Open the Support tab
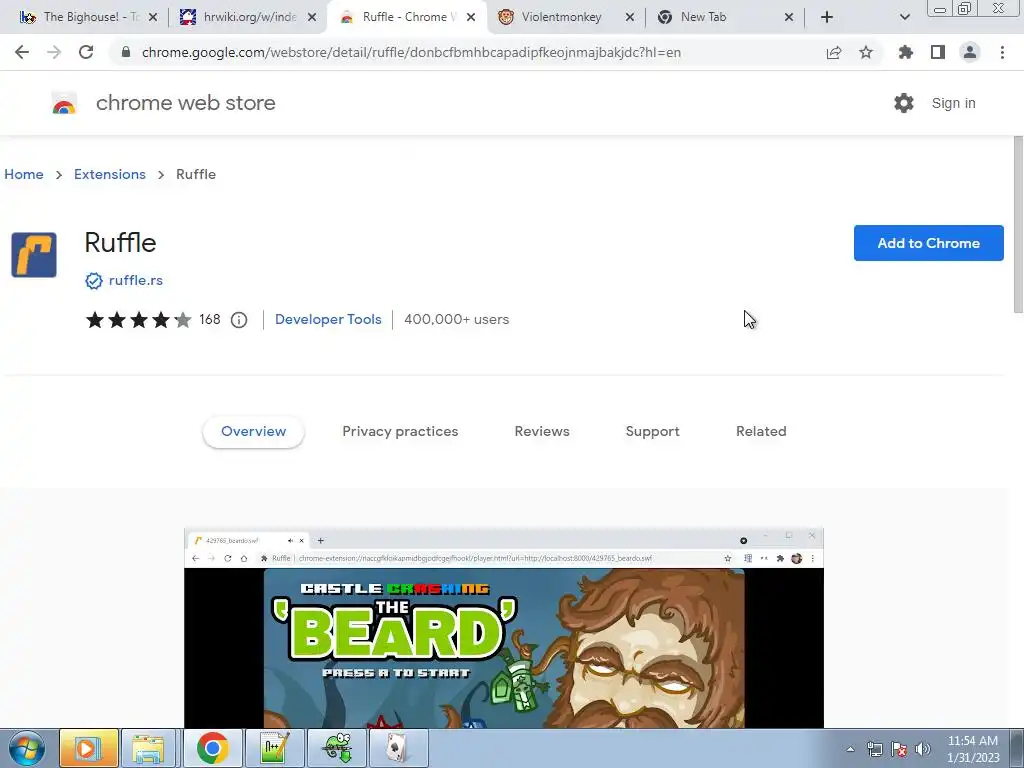Screen dimensions: 1024x768 click(652, 431)
